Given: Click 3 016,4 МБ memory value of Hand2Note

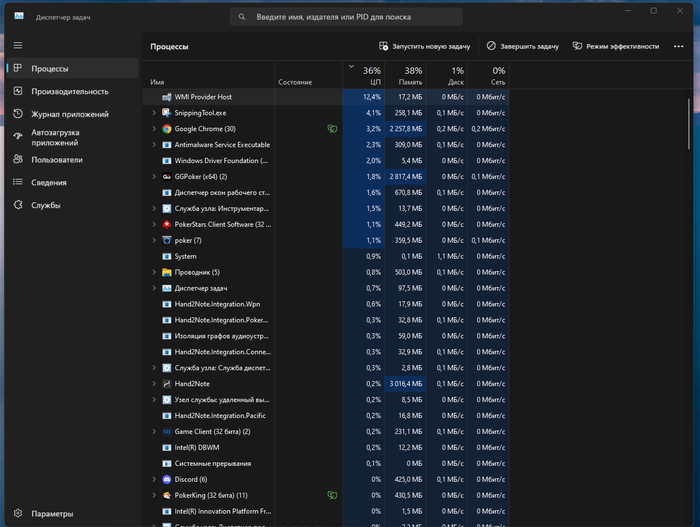Looking at the screenshot, I should point(405,384).
